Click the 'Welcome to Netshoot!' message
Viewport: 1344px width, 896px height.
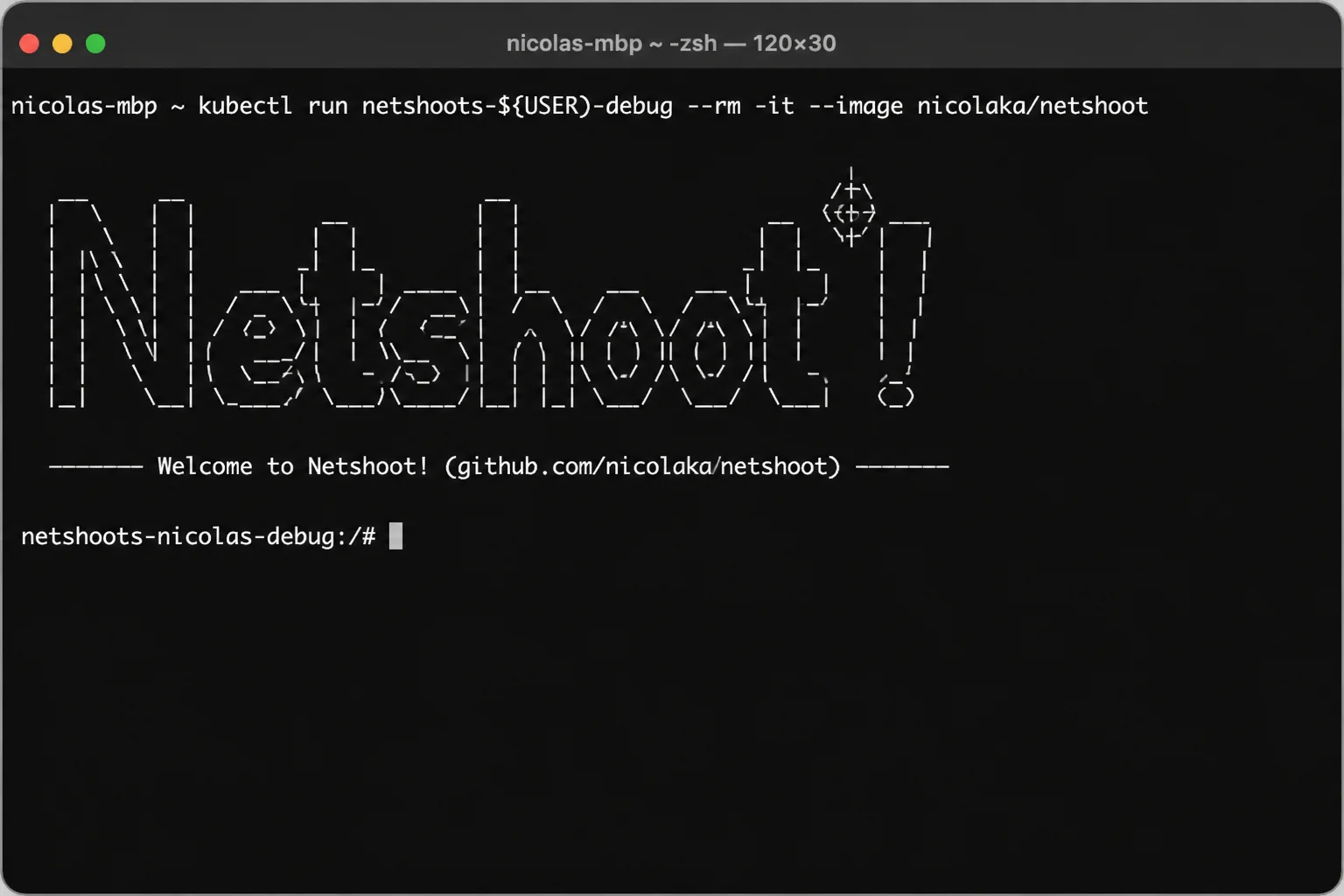click(x=293, y=466)
